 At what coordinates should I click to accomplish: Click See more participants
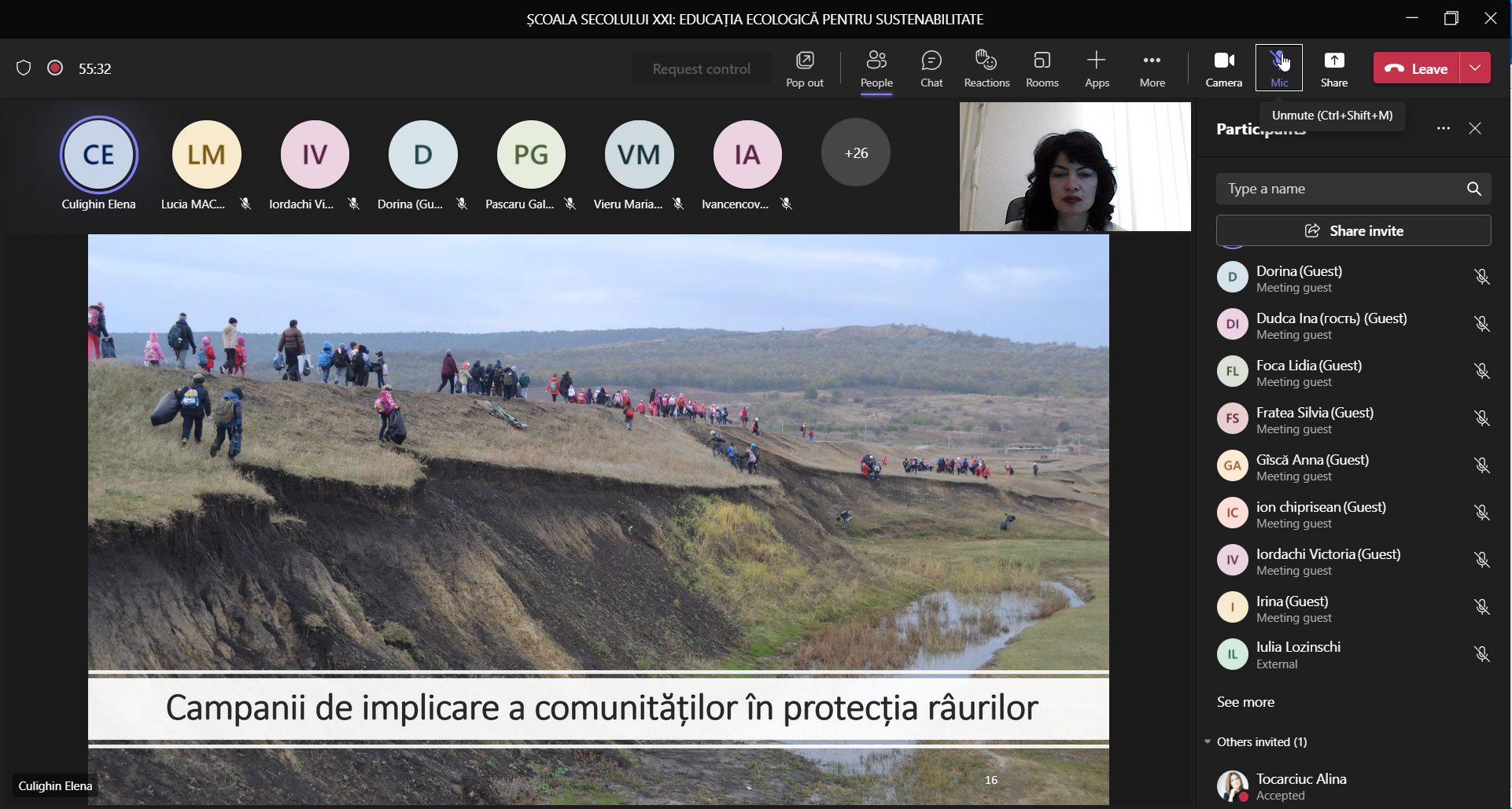(1245, 702)
